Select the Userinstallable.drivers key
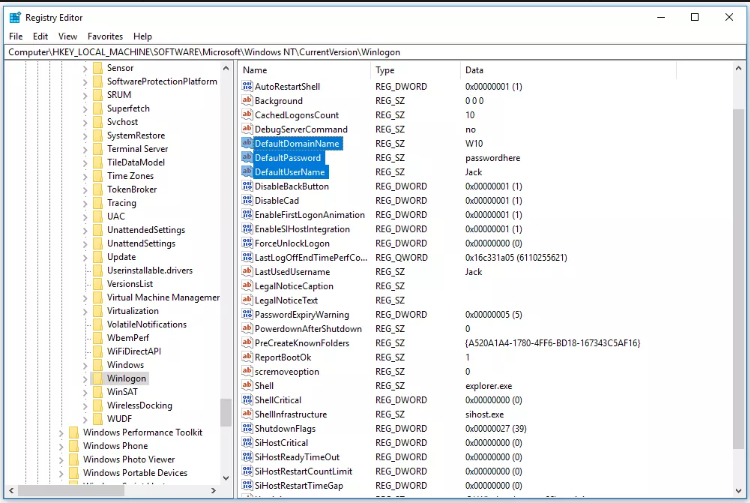The image size is (750, 503). click(x=150, y=270)
